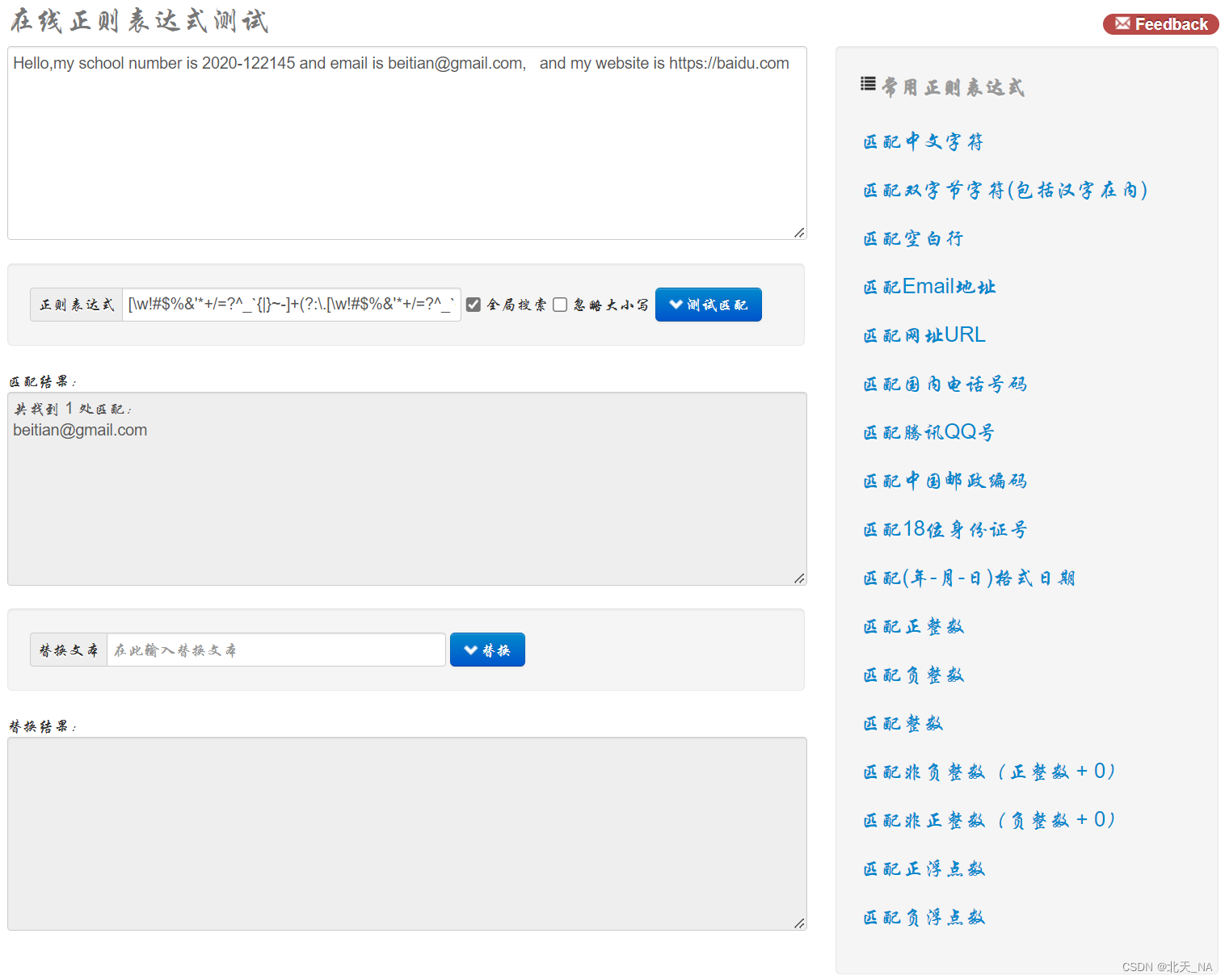Click resize handle of 匹配结果 area
This screenshot has width=1225, height=980.
[x=799, y=578]
